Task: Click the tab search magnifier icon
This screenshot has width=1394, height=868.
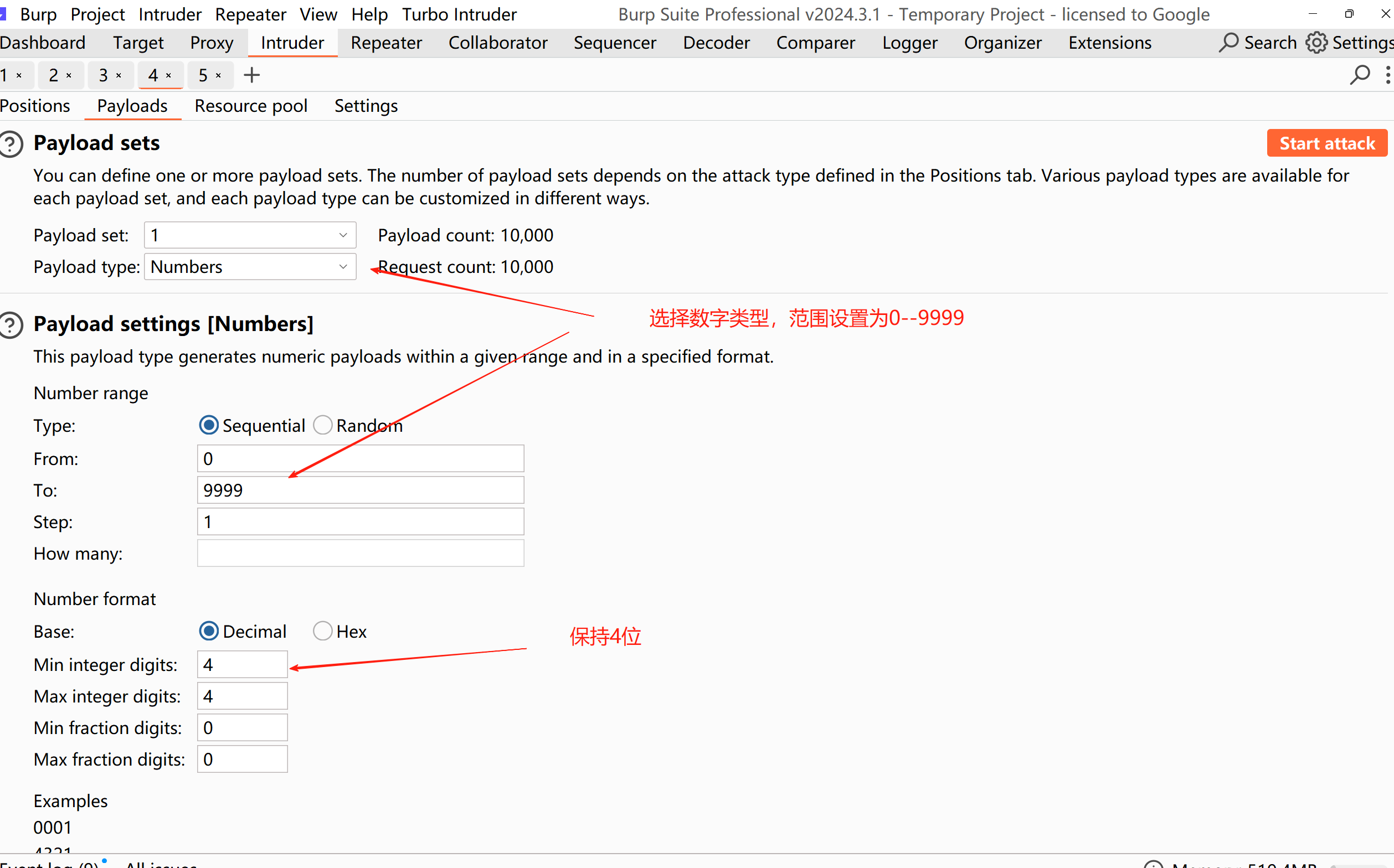Action: (x=1360, y=75)
